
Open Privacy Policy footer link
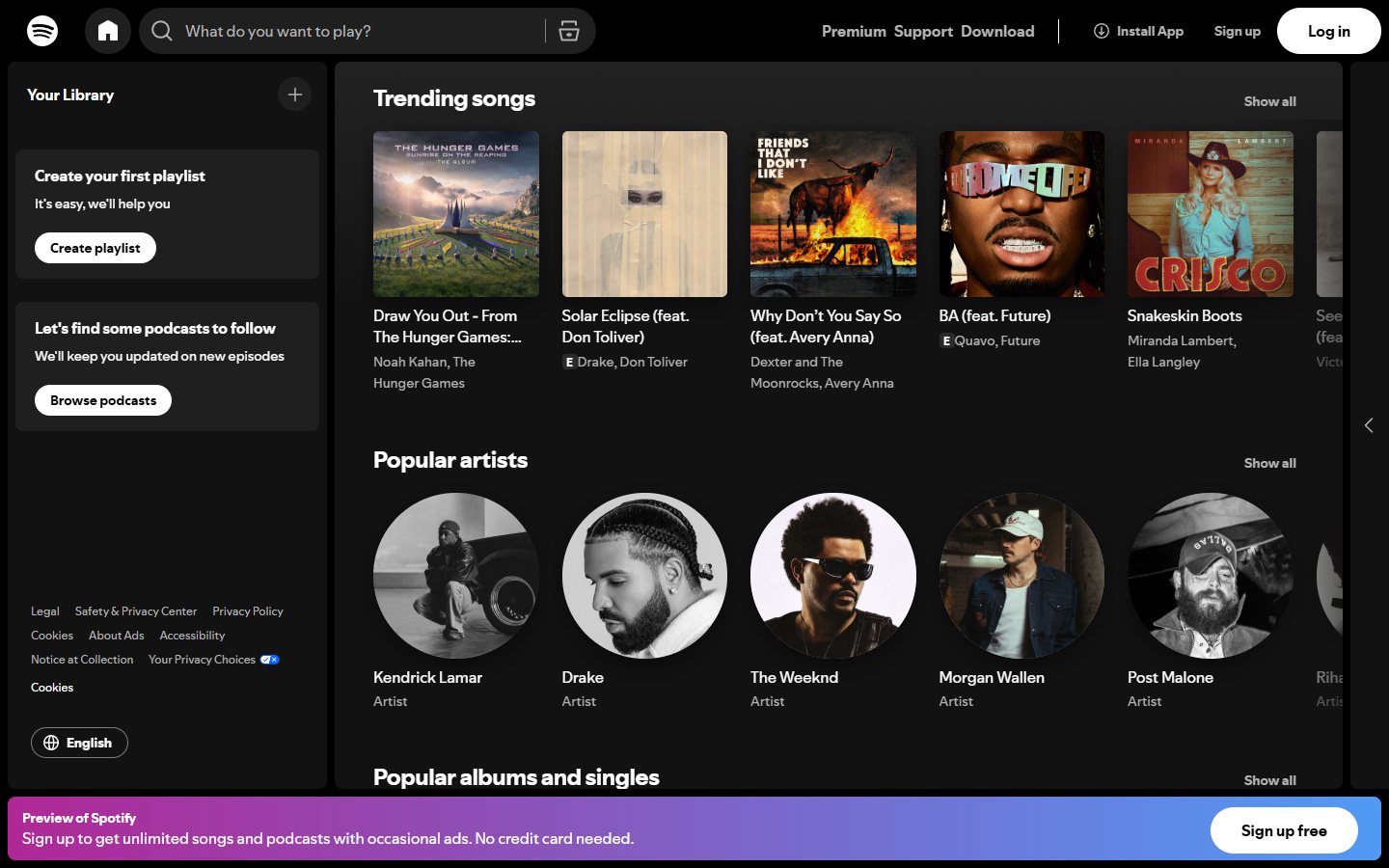248,611
